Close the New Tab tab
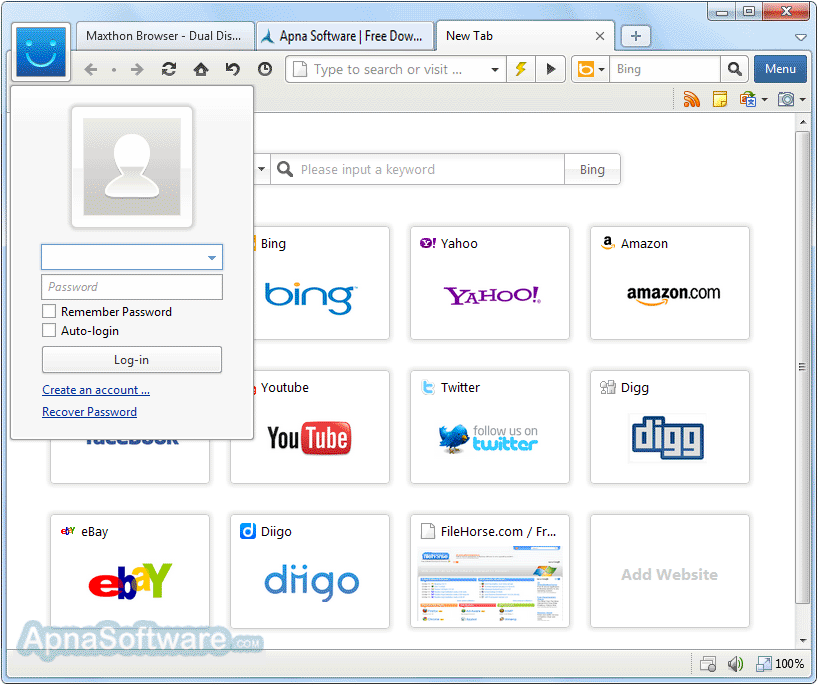Viewport: 818px width, 685px height. pyautogui.click(x=600, y=36)
